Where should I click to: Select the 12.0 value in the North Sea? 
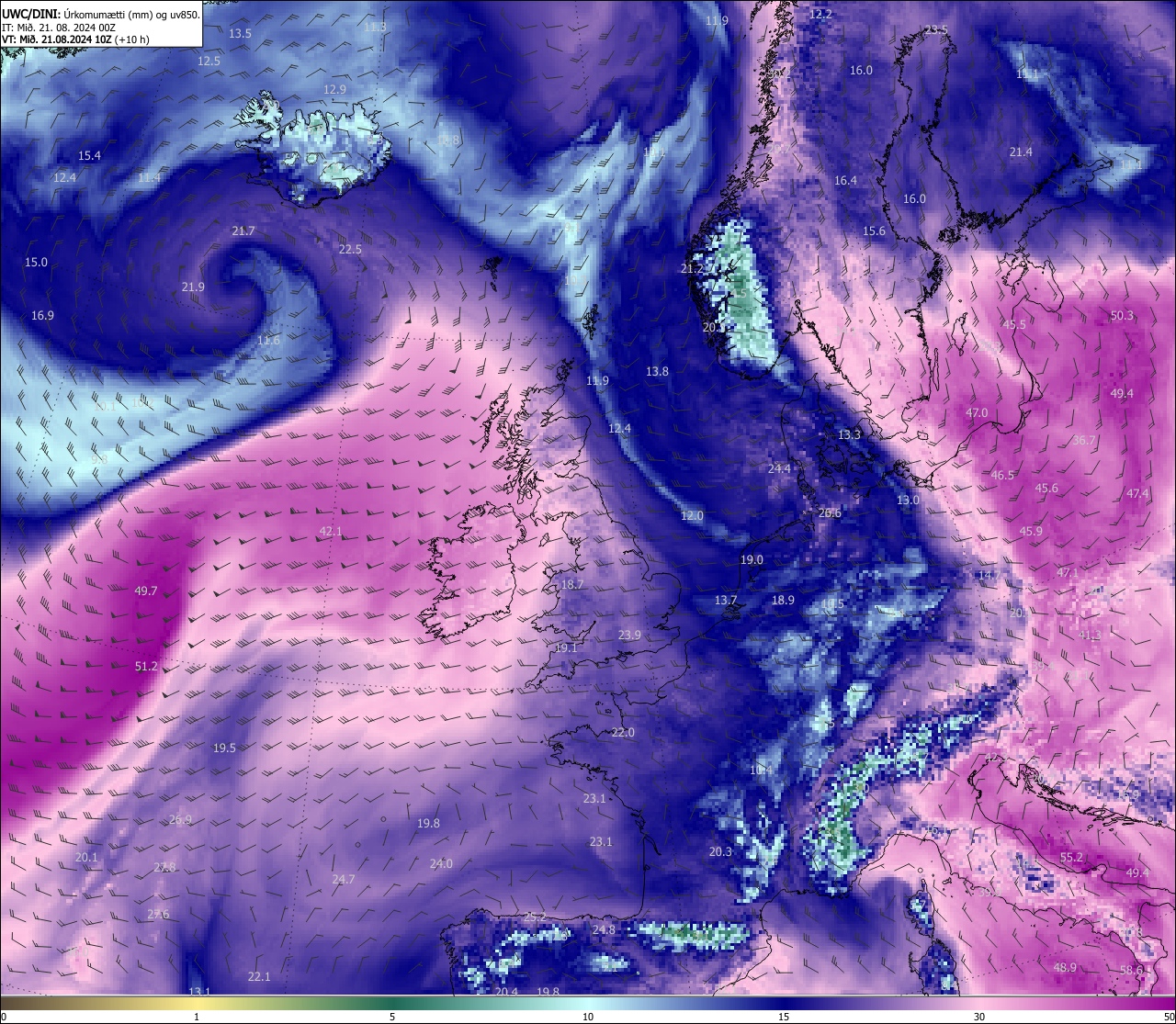[692, 515]
